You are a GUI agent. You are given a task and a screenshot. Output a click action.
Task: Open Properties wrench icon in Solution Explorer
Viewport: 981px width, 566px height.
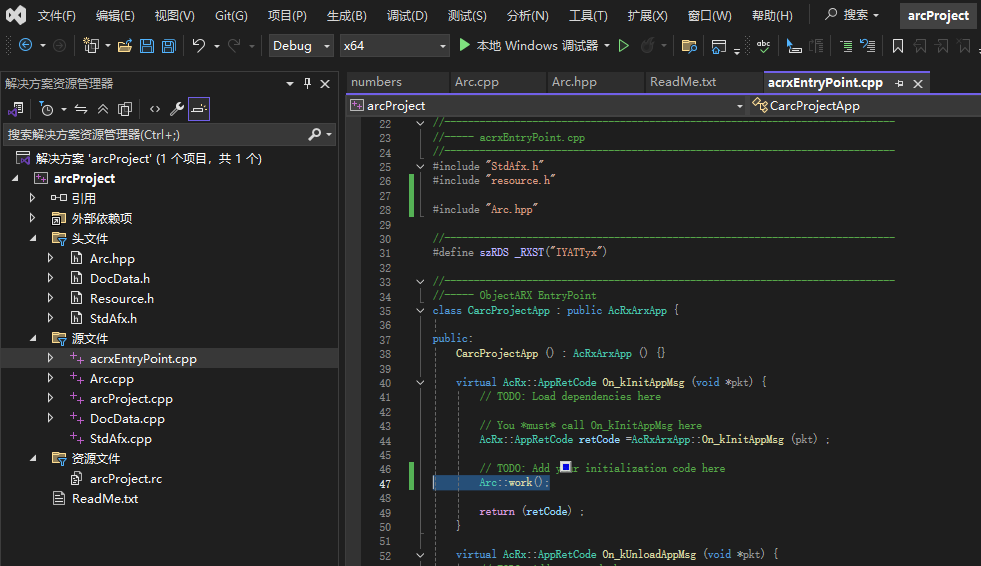click(x=176, y=109)
